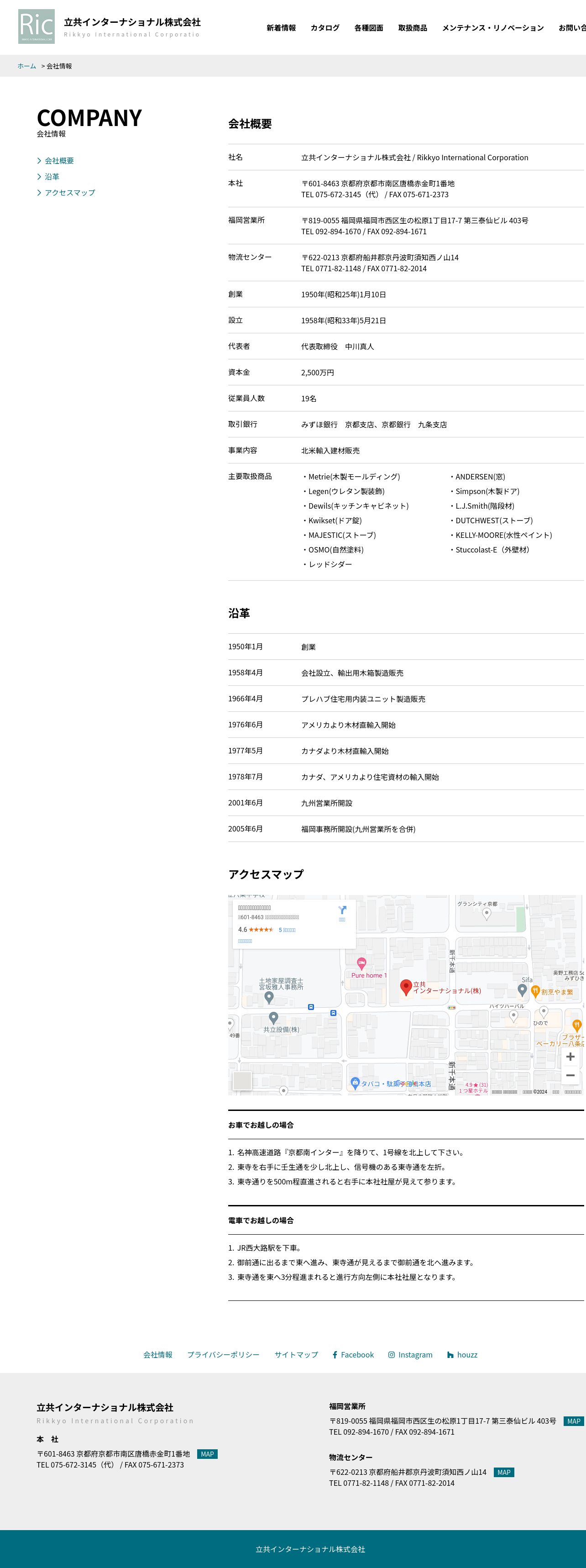Zoom in on the access map
586x1568 pixels.
pyautogui.click(x=570, y=1057)
